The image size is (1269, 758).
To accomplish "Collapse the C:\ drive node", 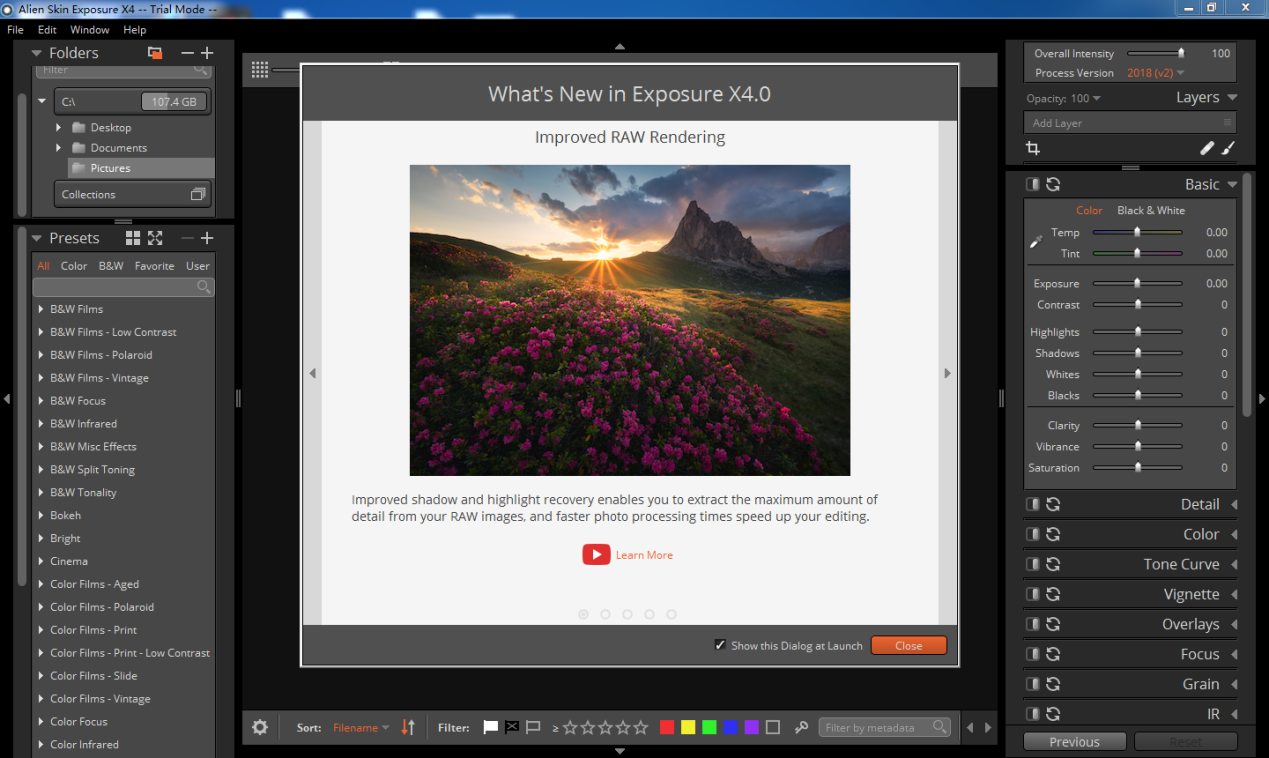I will click(x=42, y=101).
